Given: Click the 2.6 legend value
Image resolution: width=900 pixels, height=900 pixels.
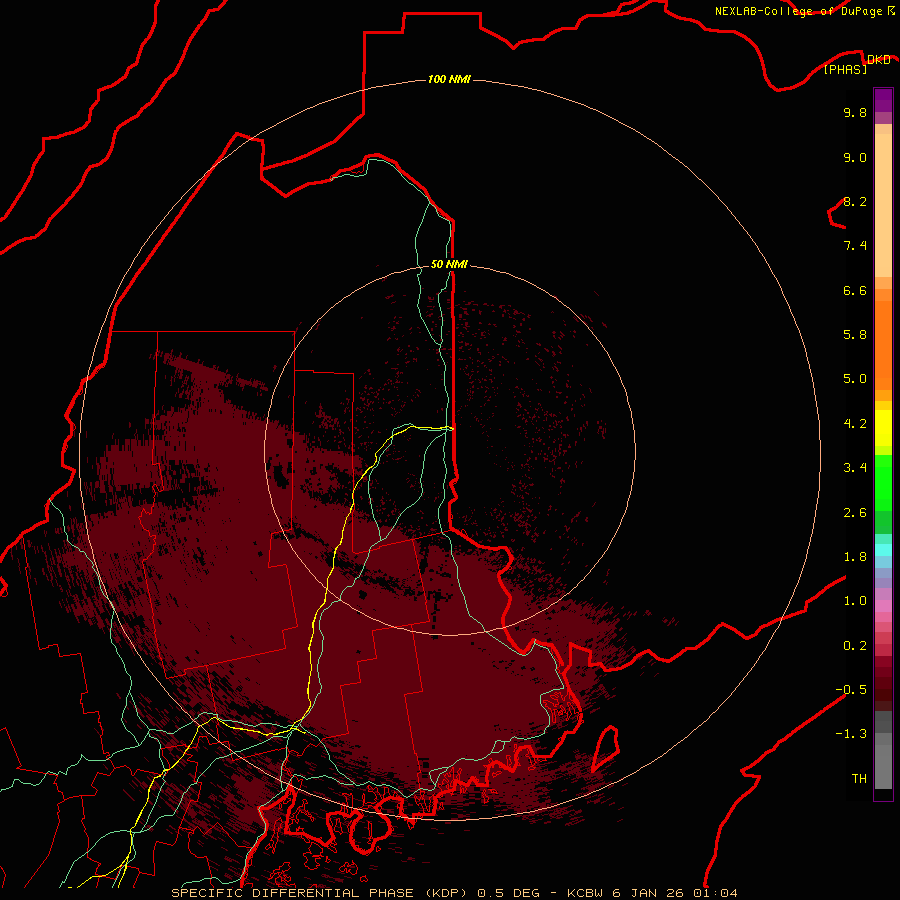Looking at the screenshot, I should pos(855,513).
